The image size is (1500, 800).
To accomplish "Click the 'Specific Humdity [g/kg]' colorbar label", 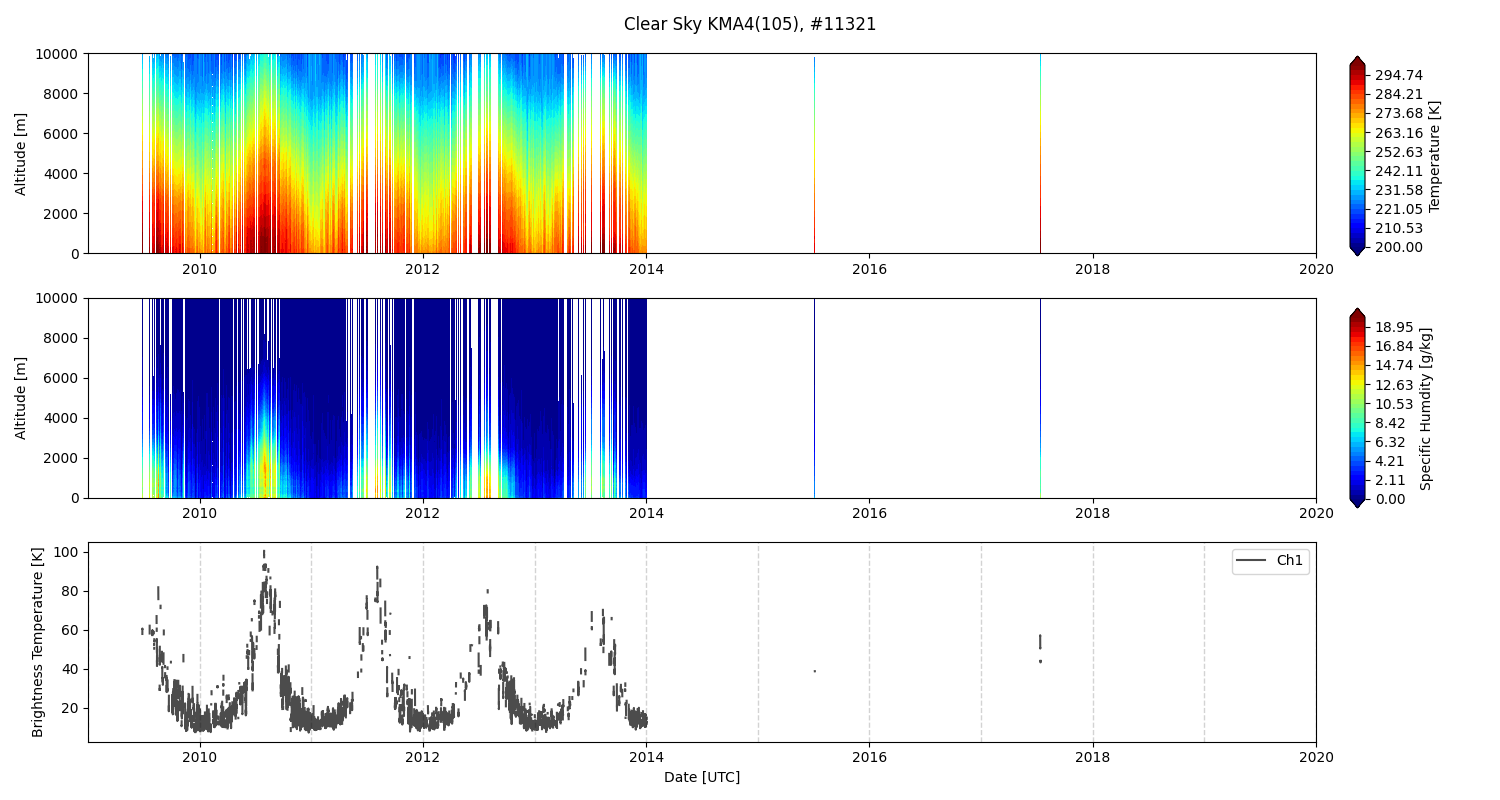I will 1426,408.
